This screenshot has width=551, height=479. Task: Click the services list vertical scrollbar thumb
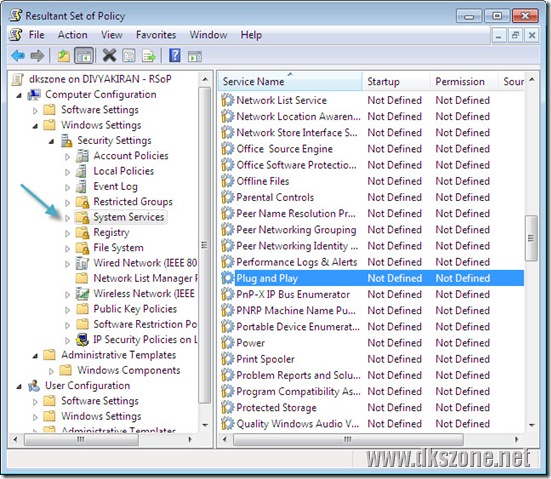click(531, 238)
